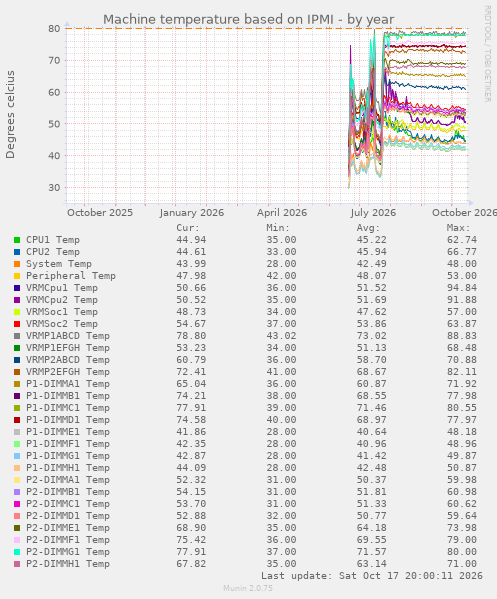Image resolution: width=497 pixels, height=599 pixels.
Task: Select the 'CPU2 Temp' legend label
Action: click(x=53, y=252)
